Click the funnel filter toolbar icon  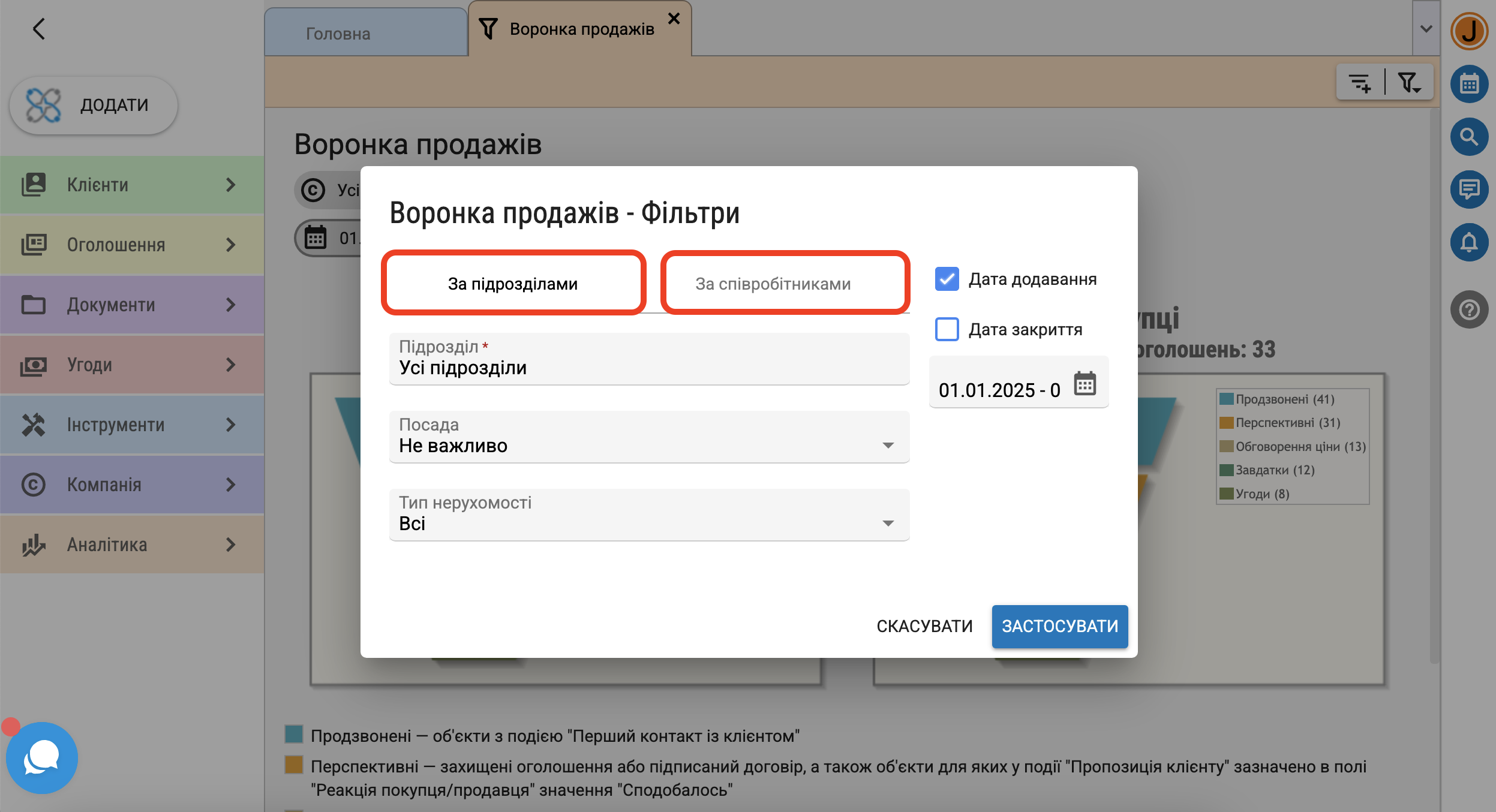click(x=1408, y=83)
